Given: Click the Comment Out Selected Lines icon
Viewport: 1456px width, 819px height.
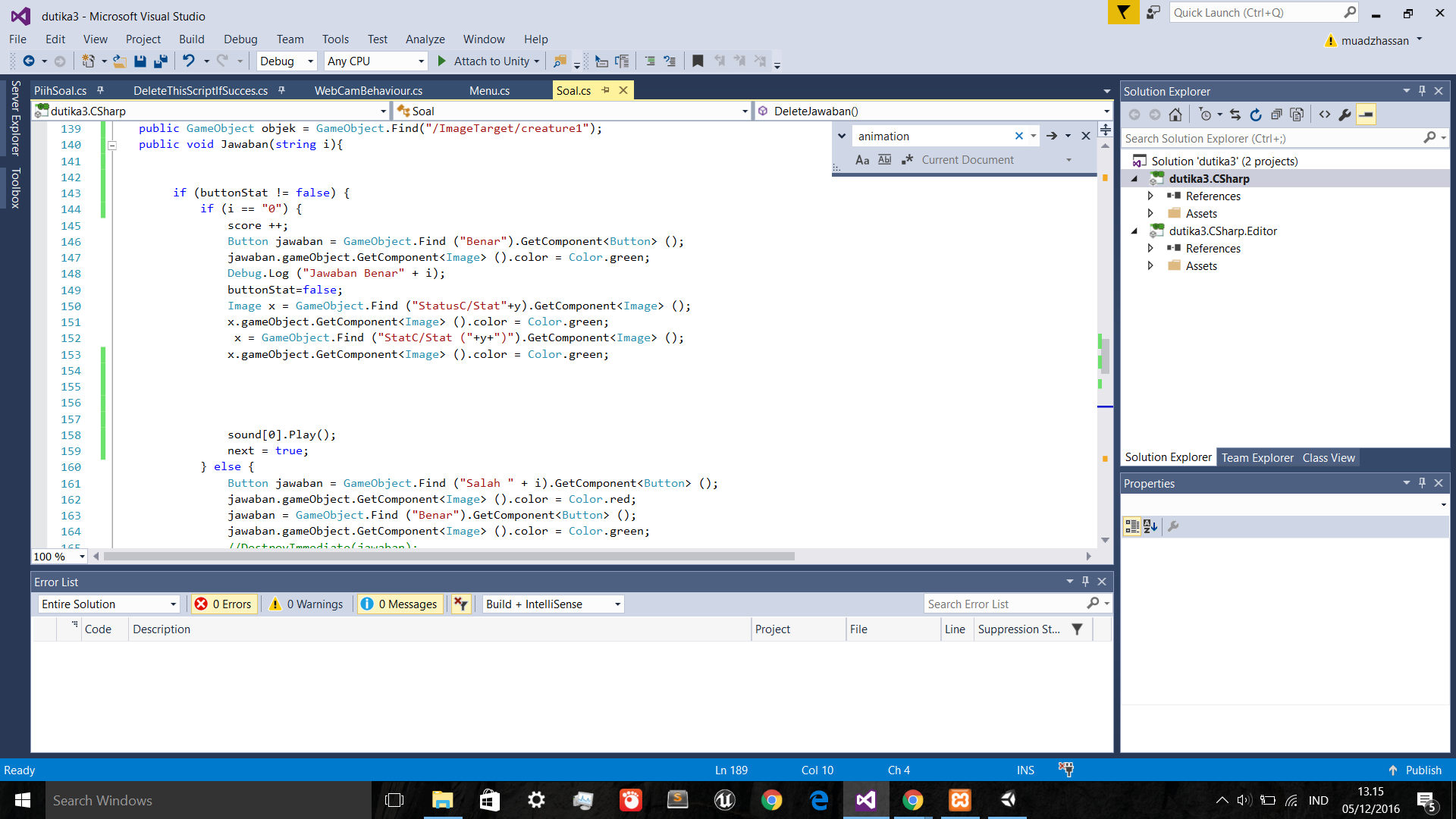Looking at the screenshot, I should [x=650, y=61].
